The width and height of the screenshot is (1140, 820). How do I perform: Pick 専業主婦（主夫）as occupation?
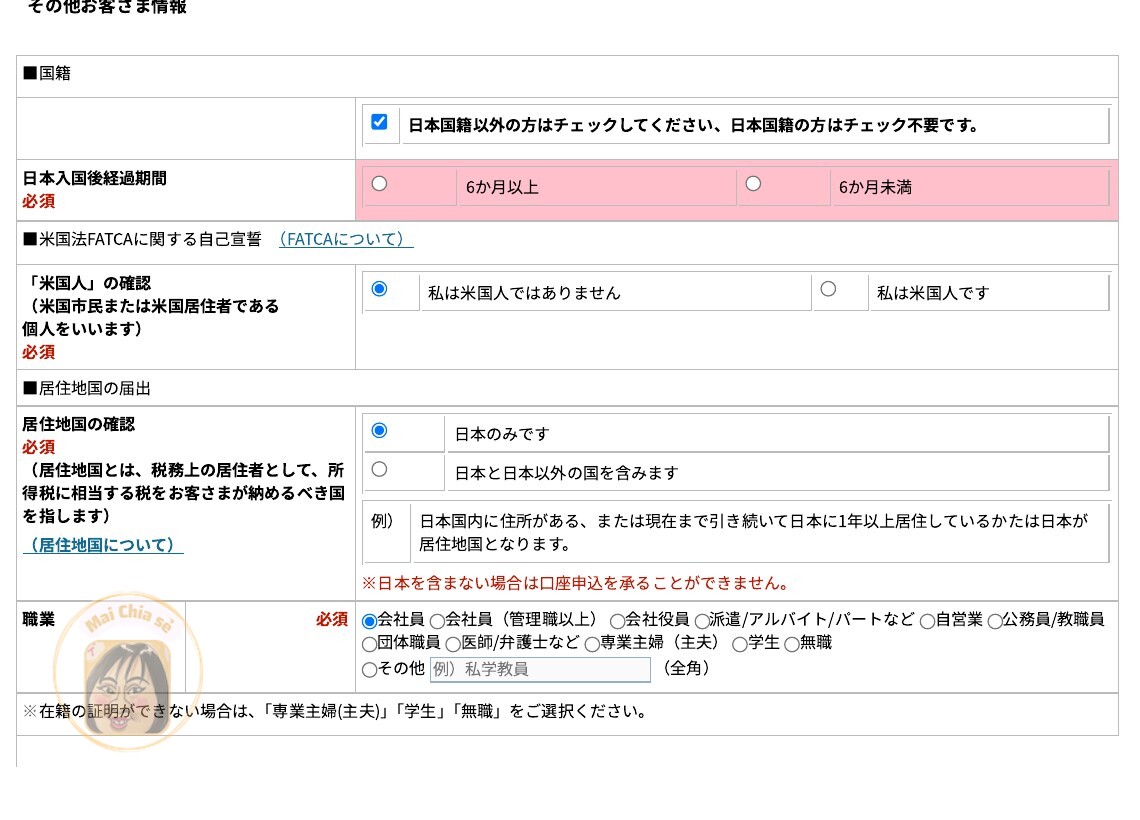592,644
